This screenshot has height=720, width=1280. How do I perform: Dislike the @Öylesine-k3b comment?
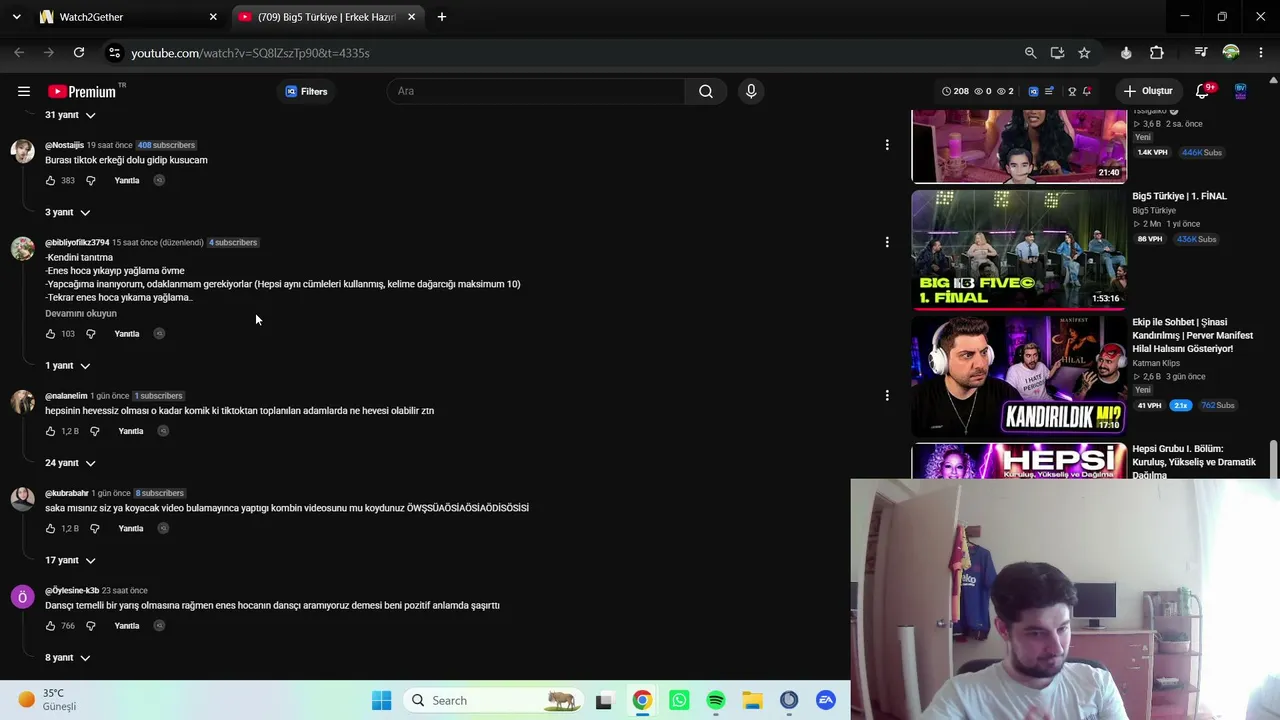tap(91, 626)
